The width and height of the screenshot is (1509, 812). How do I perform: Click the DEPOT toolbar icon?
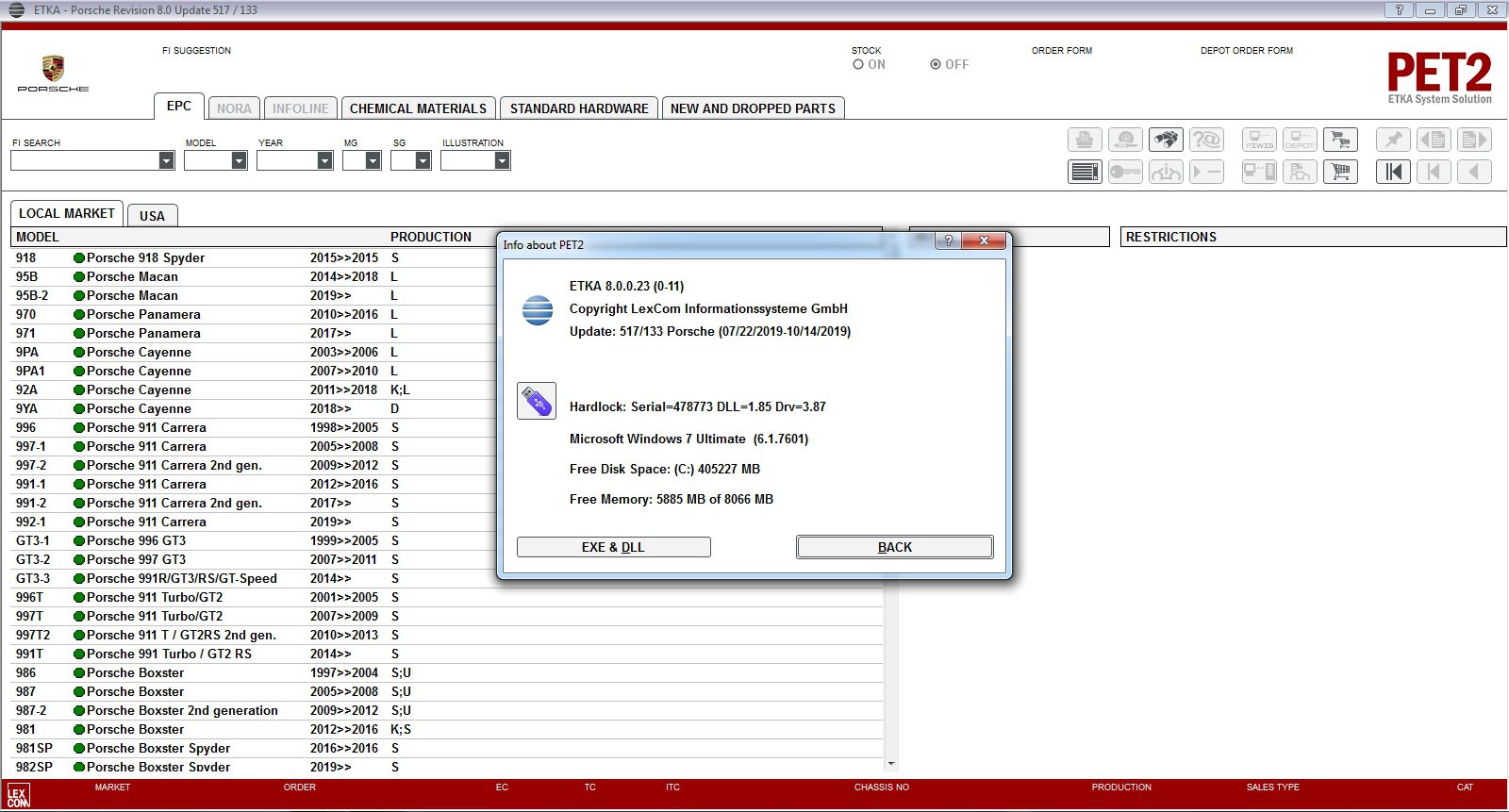point(1300,141)
